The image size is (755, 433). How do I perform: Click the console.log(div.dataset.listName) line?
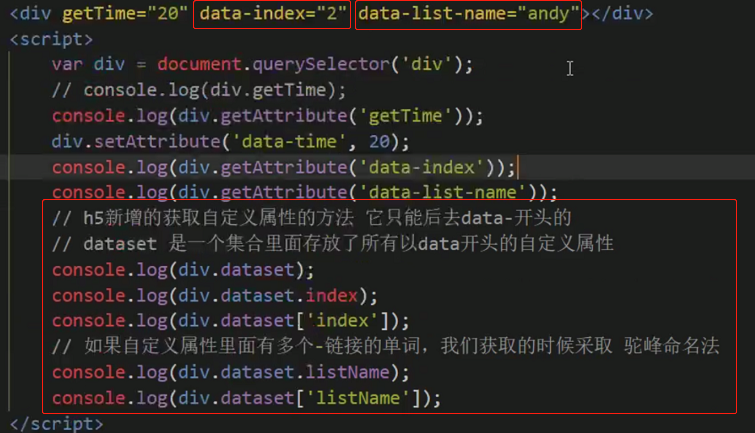click(x=231, y=372)
